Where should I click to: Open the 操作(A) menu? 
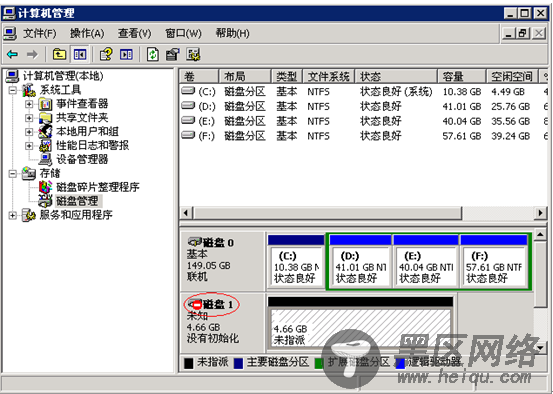[87, 34]
